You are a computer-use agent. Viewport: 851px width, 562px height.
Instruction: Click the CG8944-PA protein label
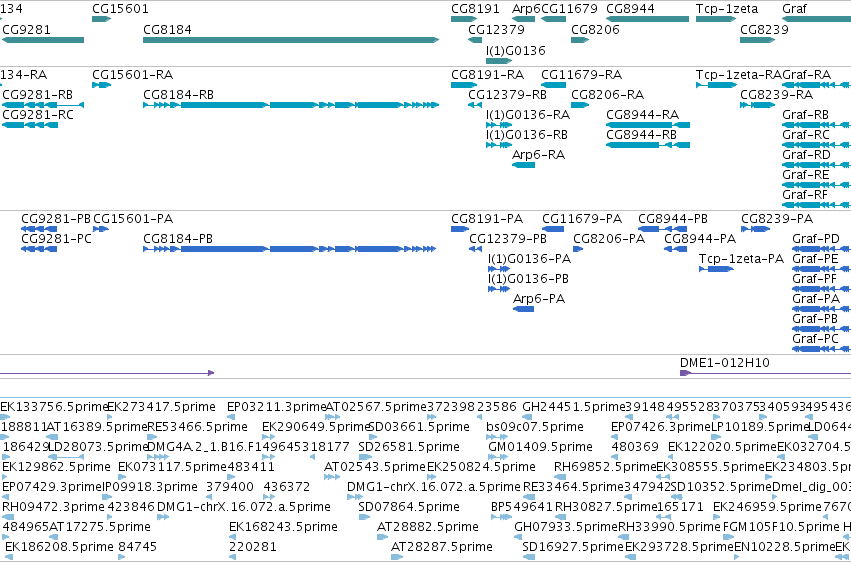700,239
